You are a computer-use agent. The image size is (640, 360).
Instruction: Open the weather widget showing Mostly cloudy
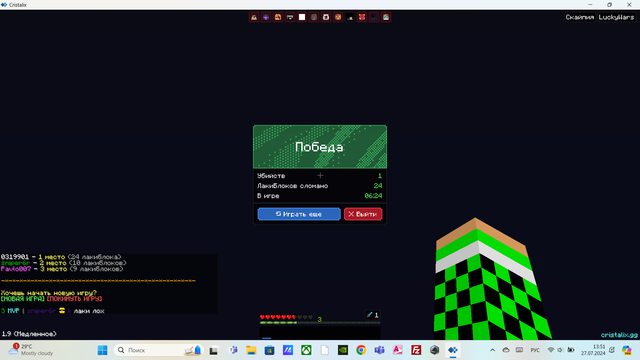31,350
